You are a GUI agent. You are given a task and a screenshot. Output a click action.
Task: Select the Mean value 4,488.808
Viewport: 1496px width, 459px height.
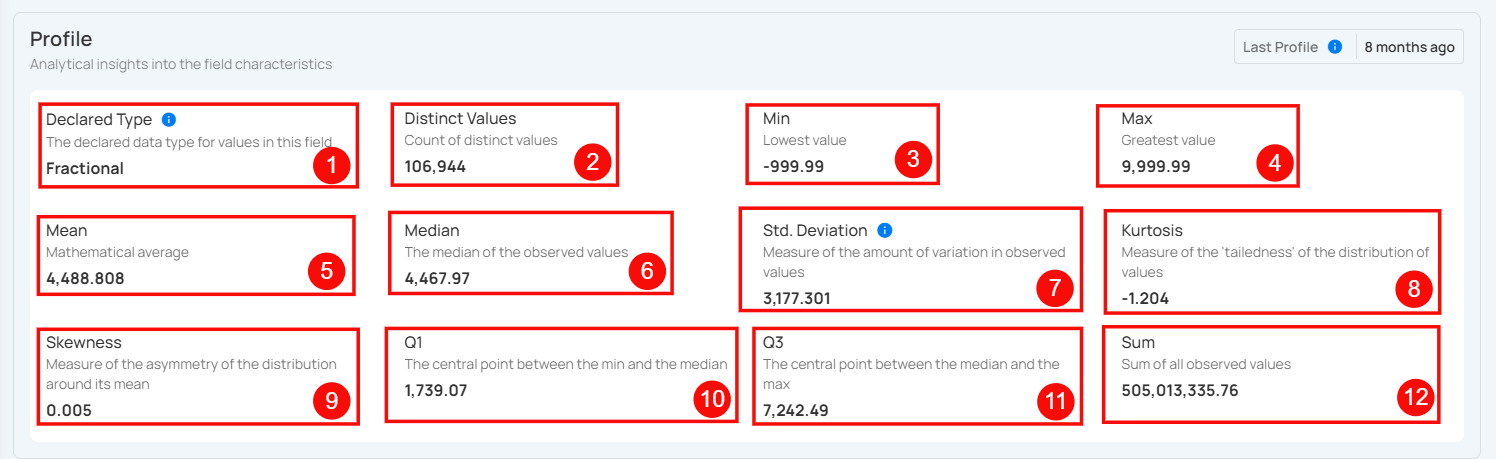[85, 279]
